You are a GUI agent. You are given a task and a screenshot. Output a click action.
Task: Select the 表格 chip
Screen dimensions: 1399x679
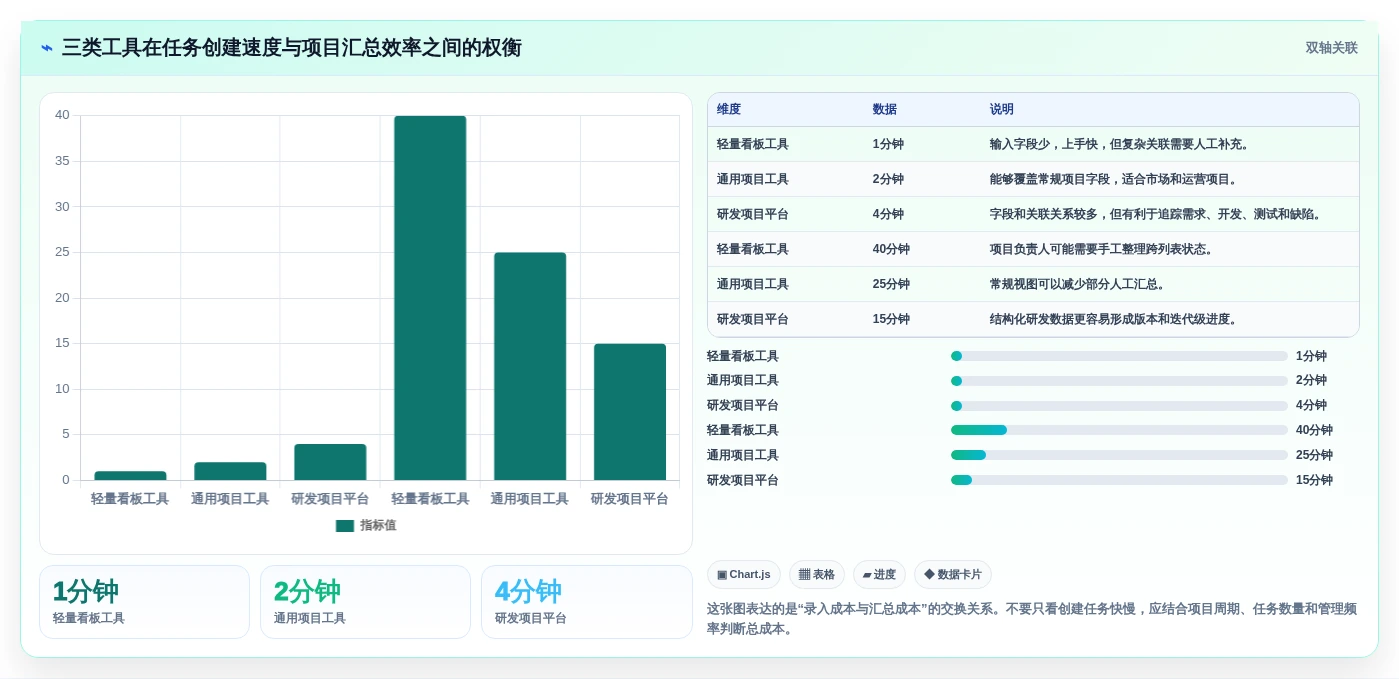click(817, 575)
